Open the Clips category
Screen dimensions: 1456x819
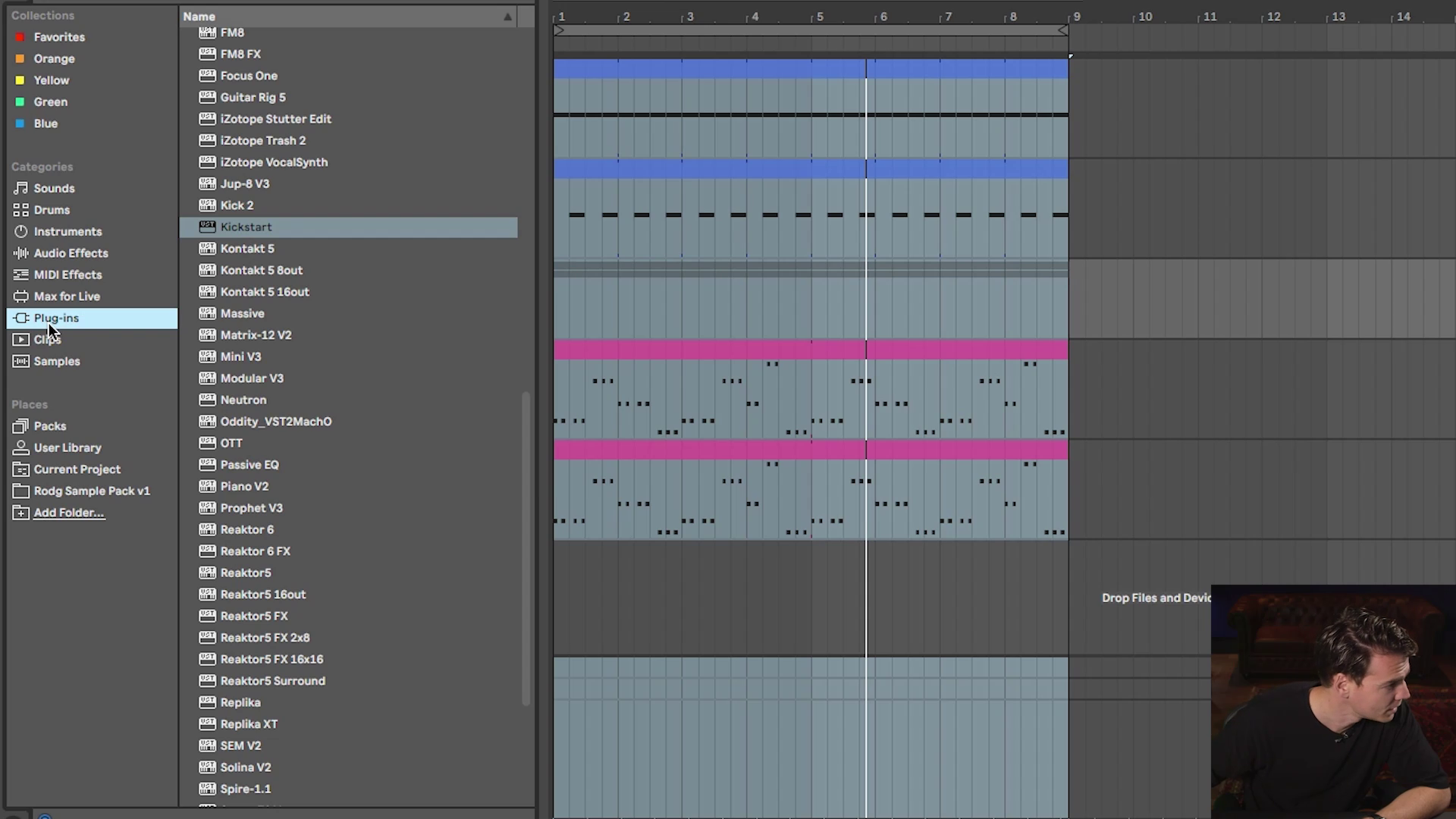pos(47,340)
